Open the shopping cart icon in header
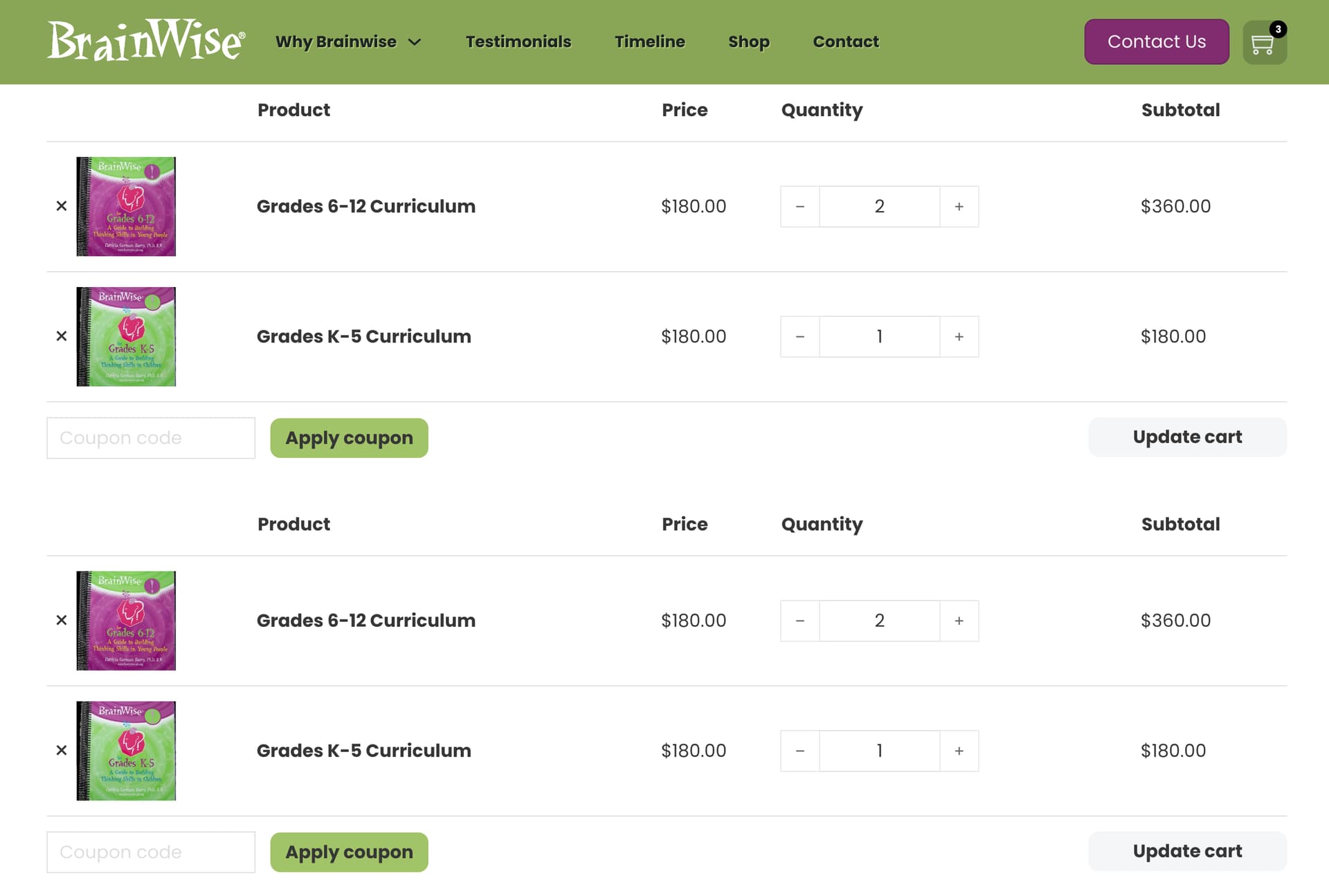1329x896 pixels. click(1264, 42)
